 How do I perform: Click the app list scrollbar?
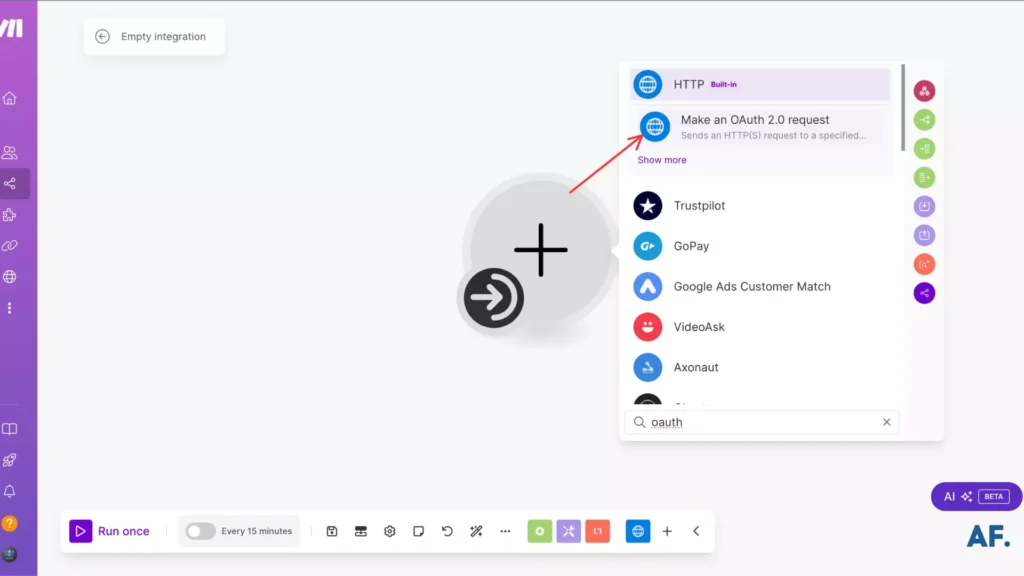[903, 108]
